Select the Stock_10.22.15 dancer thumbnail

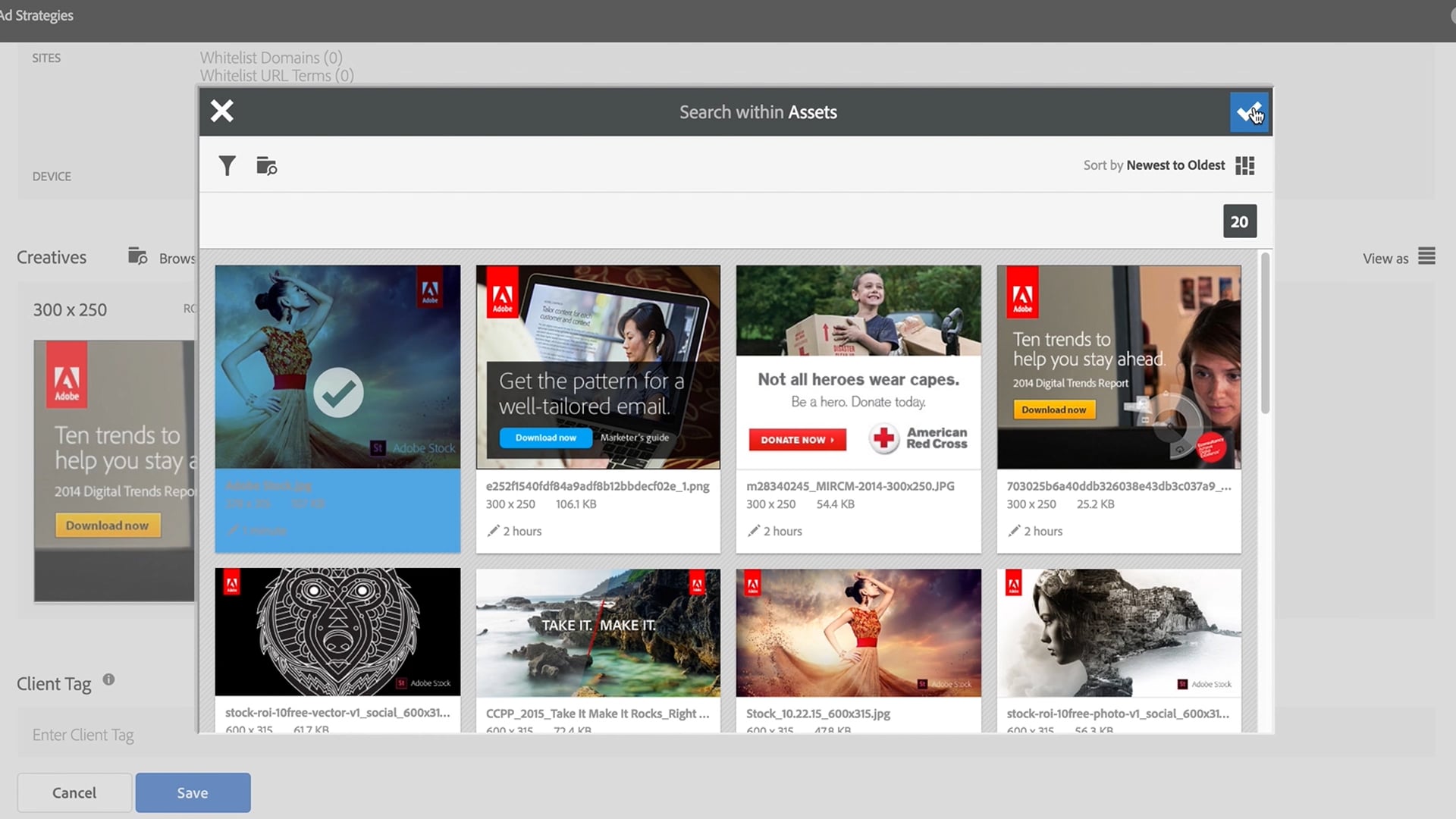pos(858,632)
